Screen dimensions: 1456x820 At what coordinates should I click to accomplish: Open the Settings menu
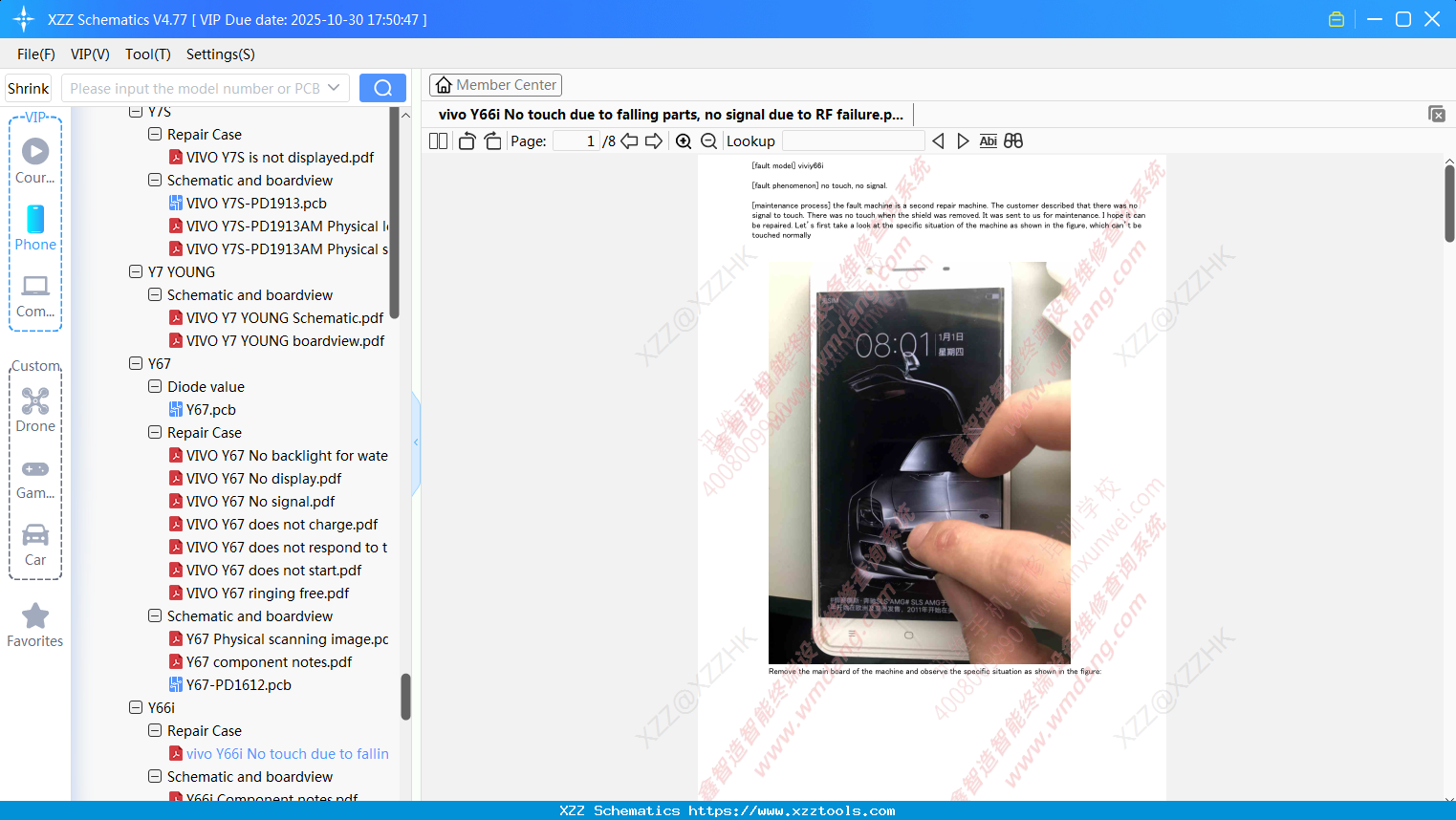(x=220, y=54)
